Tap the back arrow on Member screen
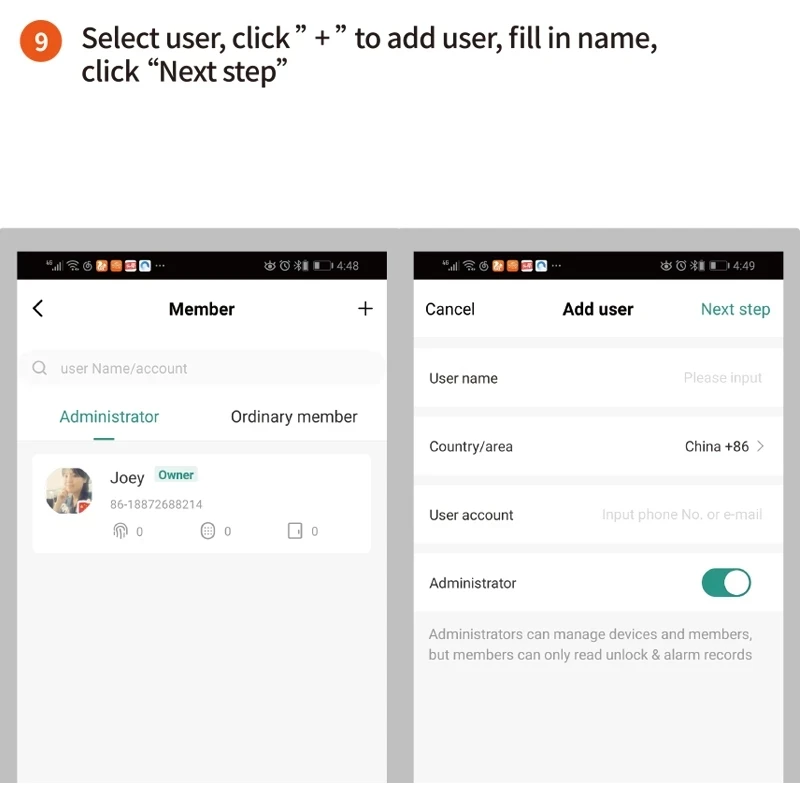Image resolution: width=800 pixels, height=800 pixels. pos(38,308)
